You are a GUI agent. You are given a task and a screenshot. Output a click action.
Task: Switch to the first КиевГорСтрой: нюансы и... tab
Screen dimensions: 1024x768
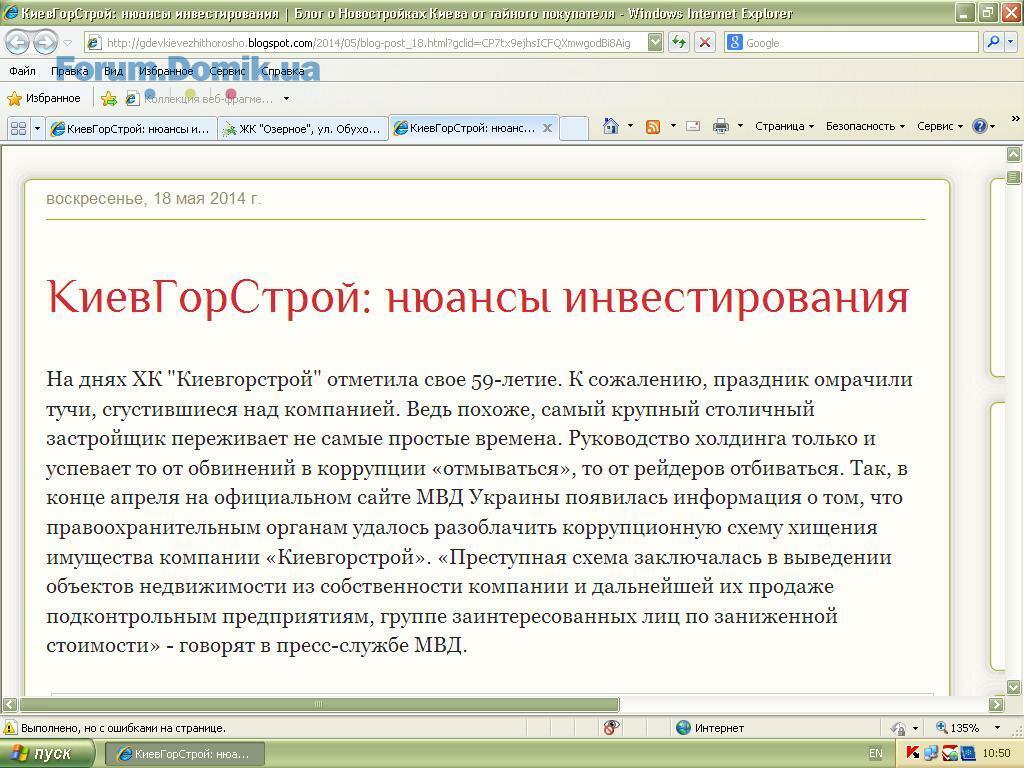[131, 129]
